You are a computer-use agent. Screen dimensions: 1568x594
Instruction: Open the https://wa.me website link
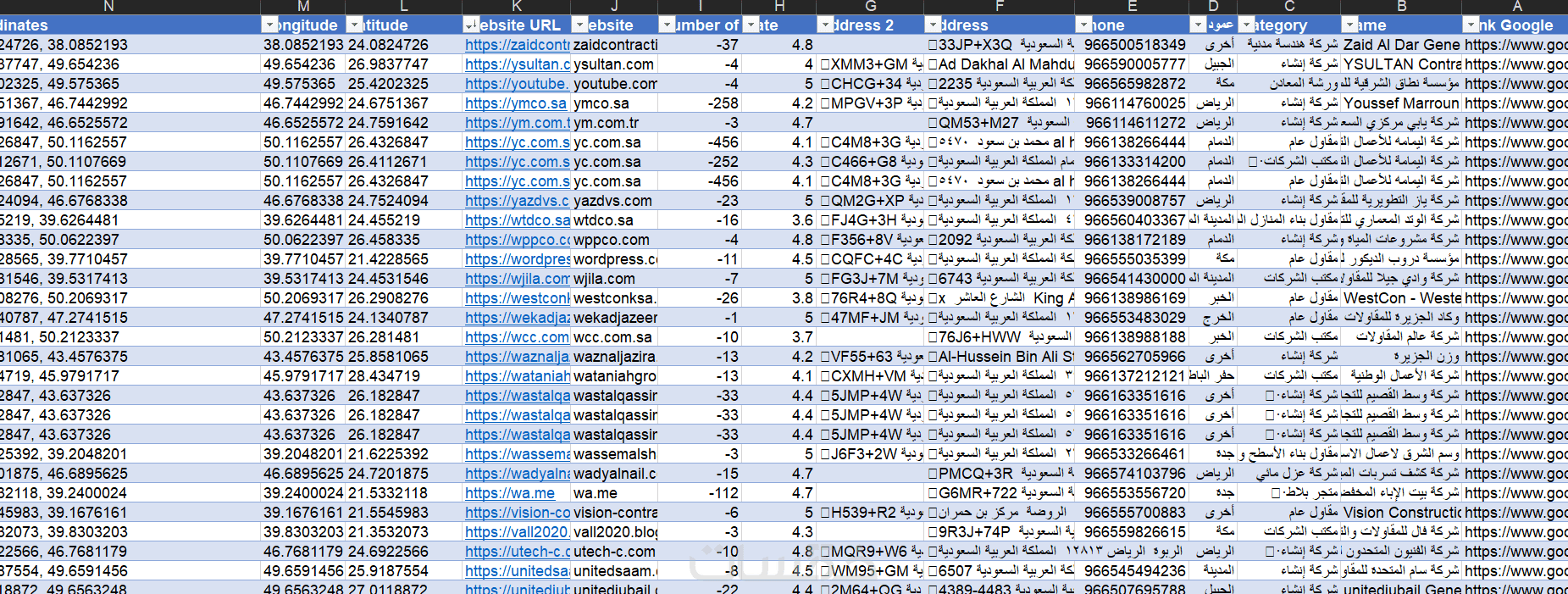[509, 492]
